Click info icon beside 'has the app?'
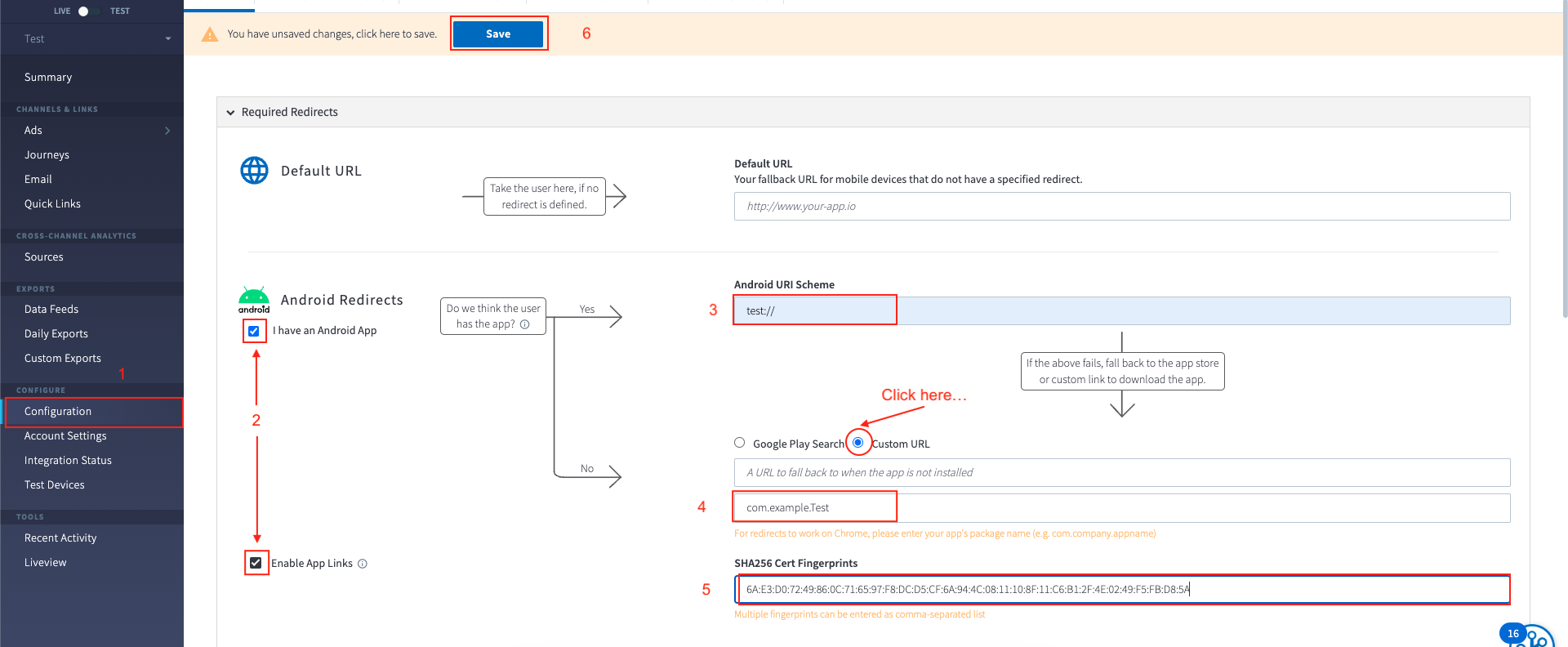The width and height of the screenshot is (1568, 647). click(x=525, y=324)
